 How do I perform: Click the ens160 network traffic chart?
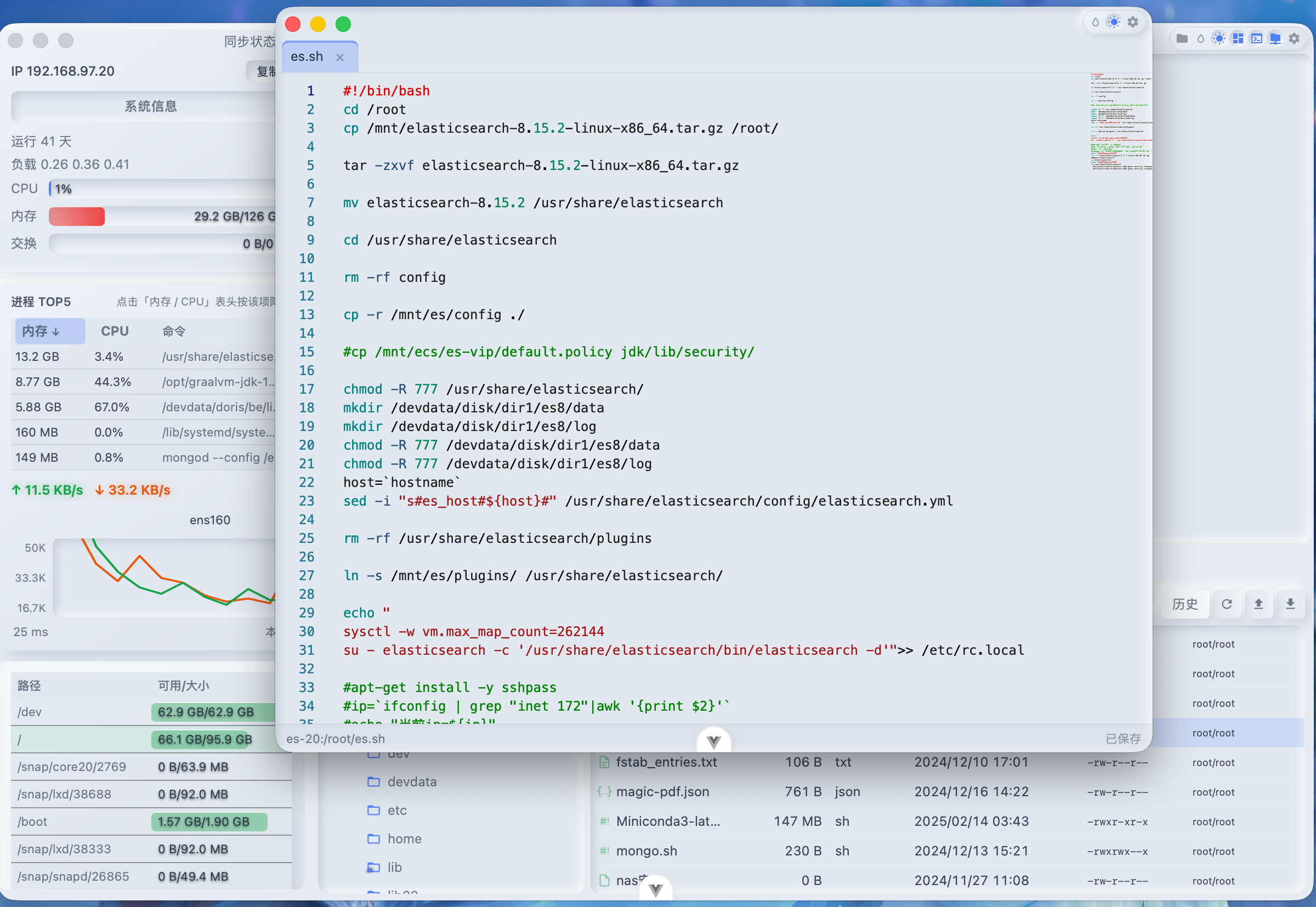tap(165, 577)
